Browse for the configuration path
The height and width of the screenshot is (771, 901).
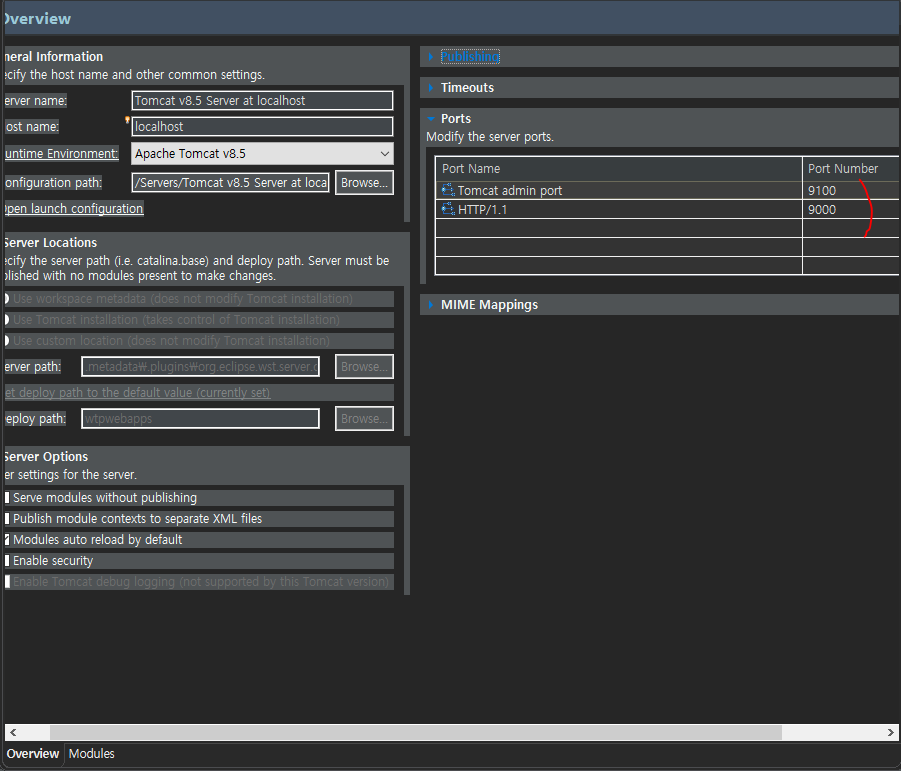pos(364,183)
